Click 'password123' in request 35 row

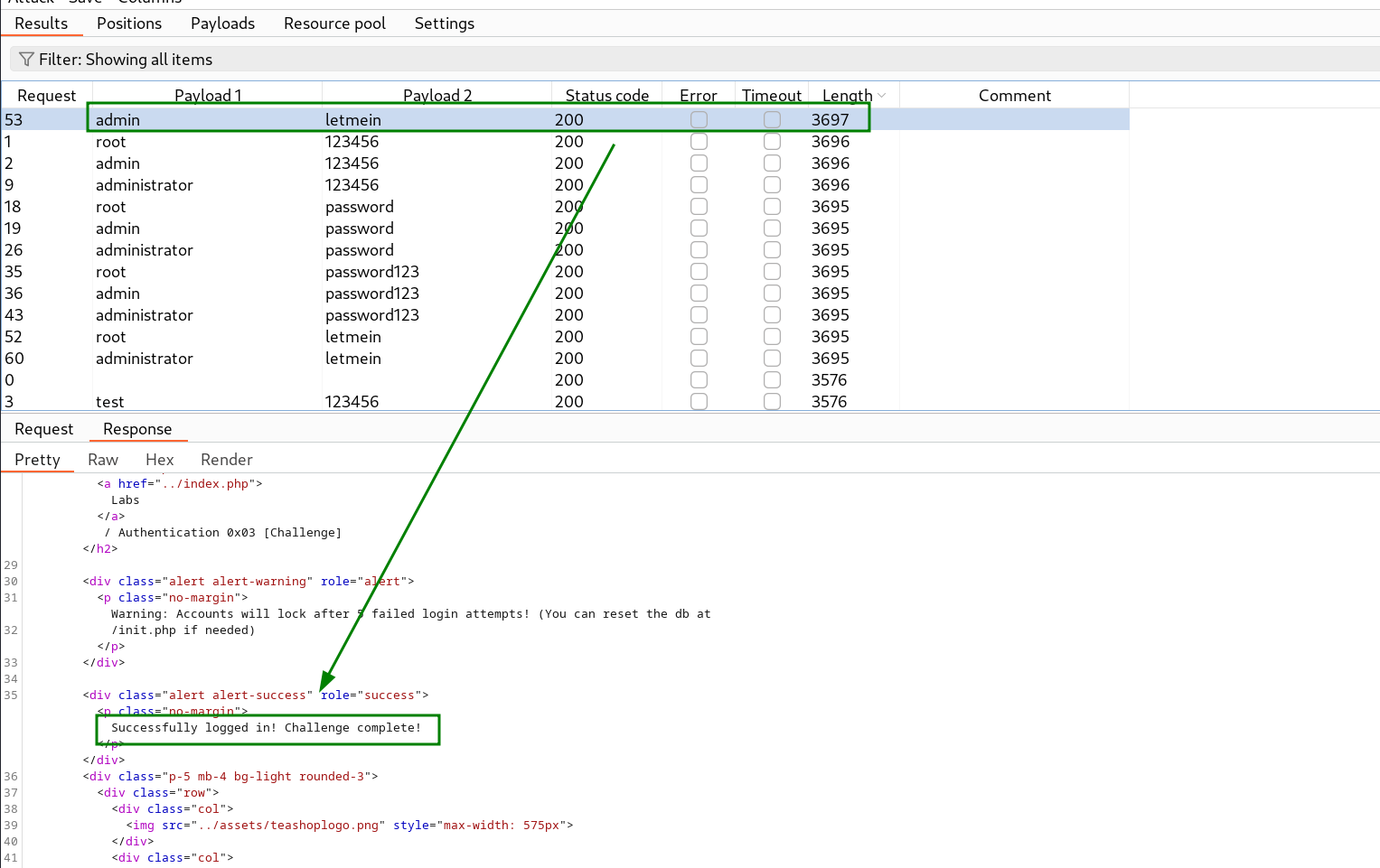pyautogui.click(x=372, y=272)
